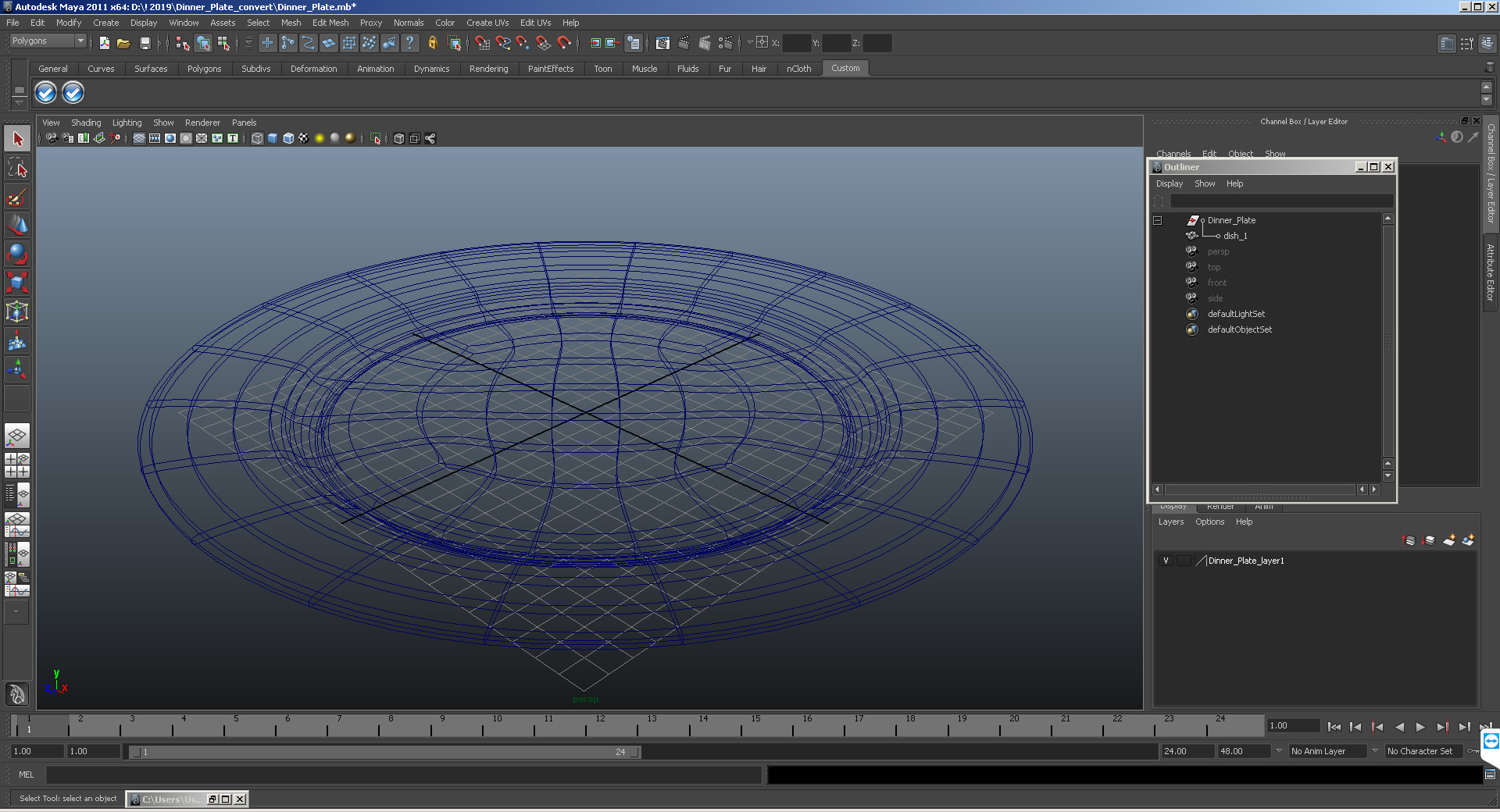Click the Save Scene floppy disk icon
This screenshot has height=812, width=1500.
tap(145, 44)
